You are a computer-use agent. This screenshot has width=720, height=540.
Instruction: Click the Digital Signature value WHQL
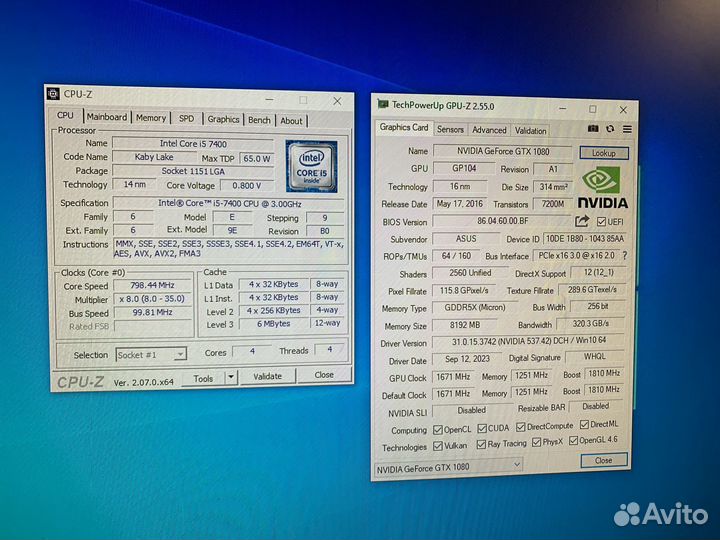tap(595, 356)
